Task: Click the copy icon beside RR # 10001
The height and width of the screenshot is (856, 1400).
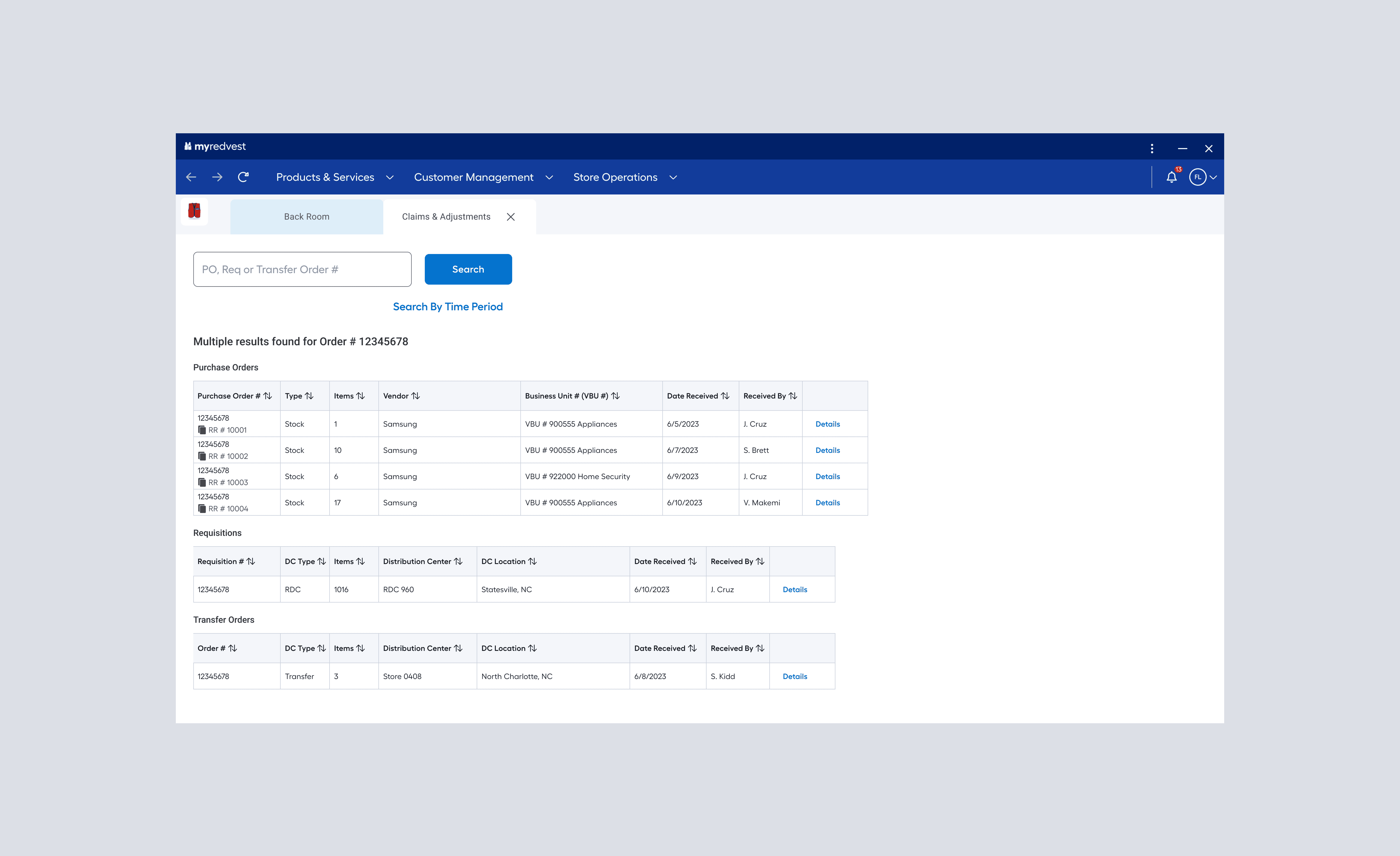Action: click(202, 430)
